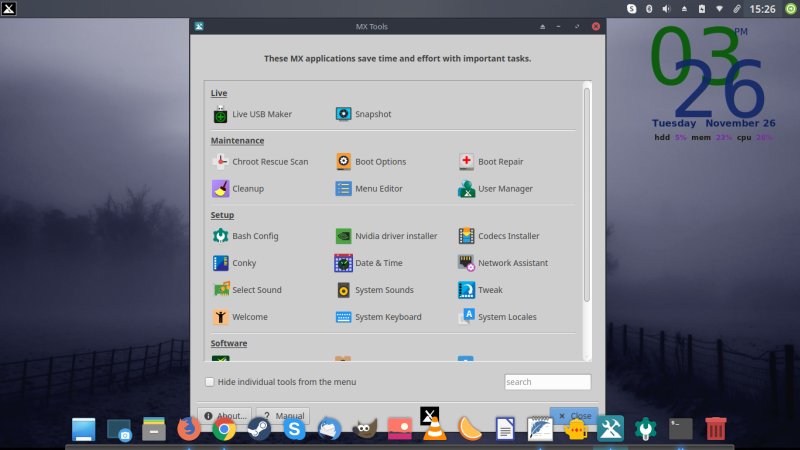The height and width of the screenshot is (450, 800).
Task: Launch Boot Repair
Action: (x=490, y=162)
